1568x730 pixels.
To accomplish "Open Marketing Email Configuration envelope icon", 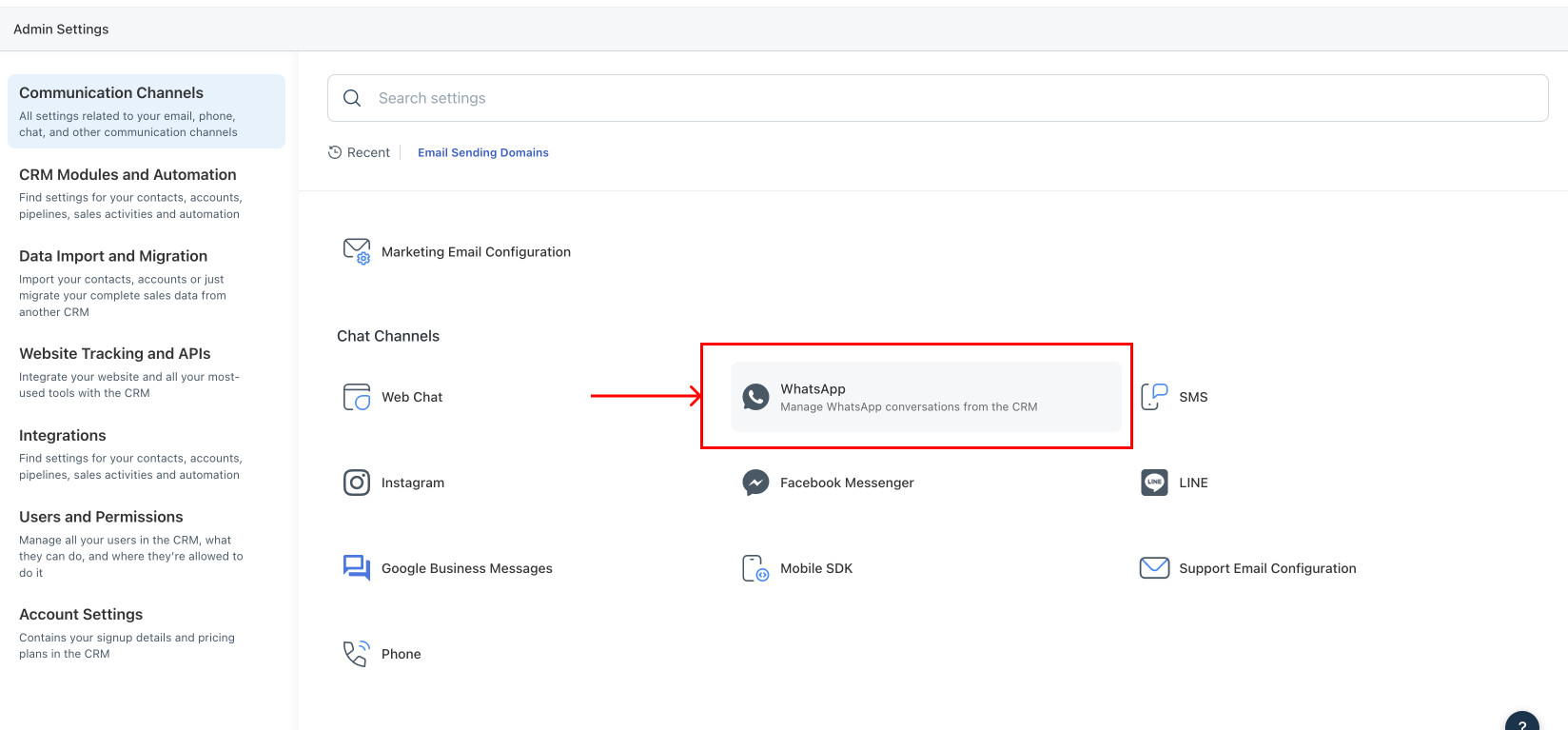I will pos(357,251).
